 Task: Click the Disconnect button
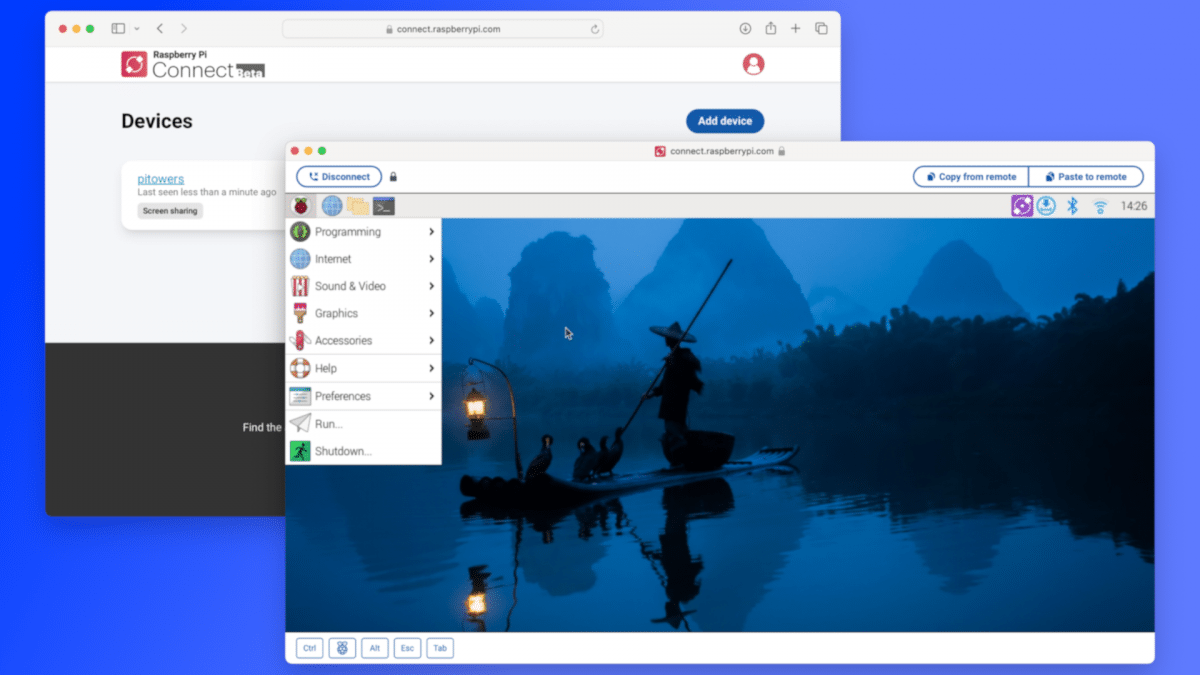point(339,177)
